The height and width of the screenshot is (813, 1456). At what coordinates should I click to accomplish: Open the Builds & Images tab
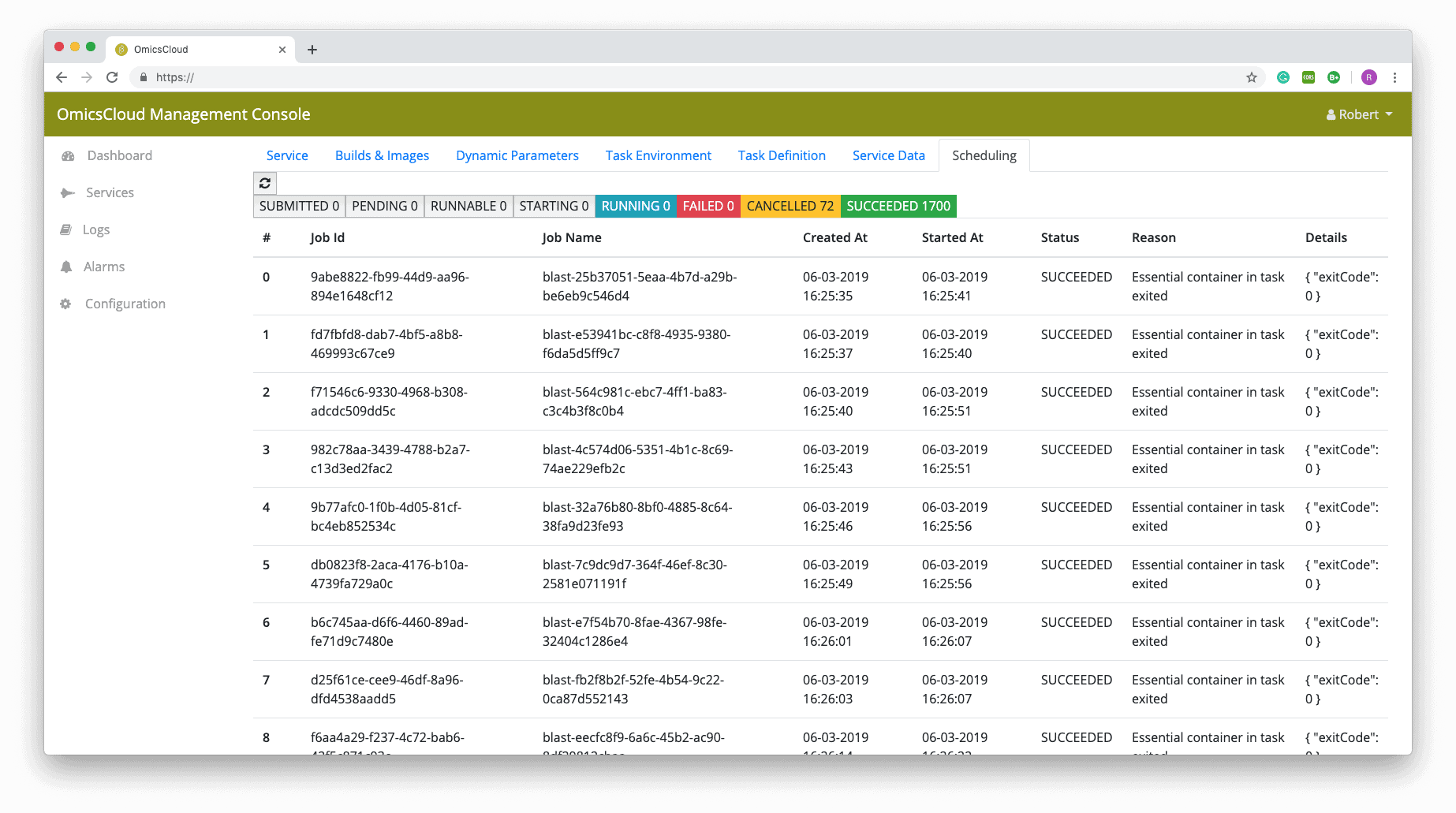click(x=383, y=156)
